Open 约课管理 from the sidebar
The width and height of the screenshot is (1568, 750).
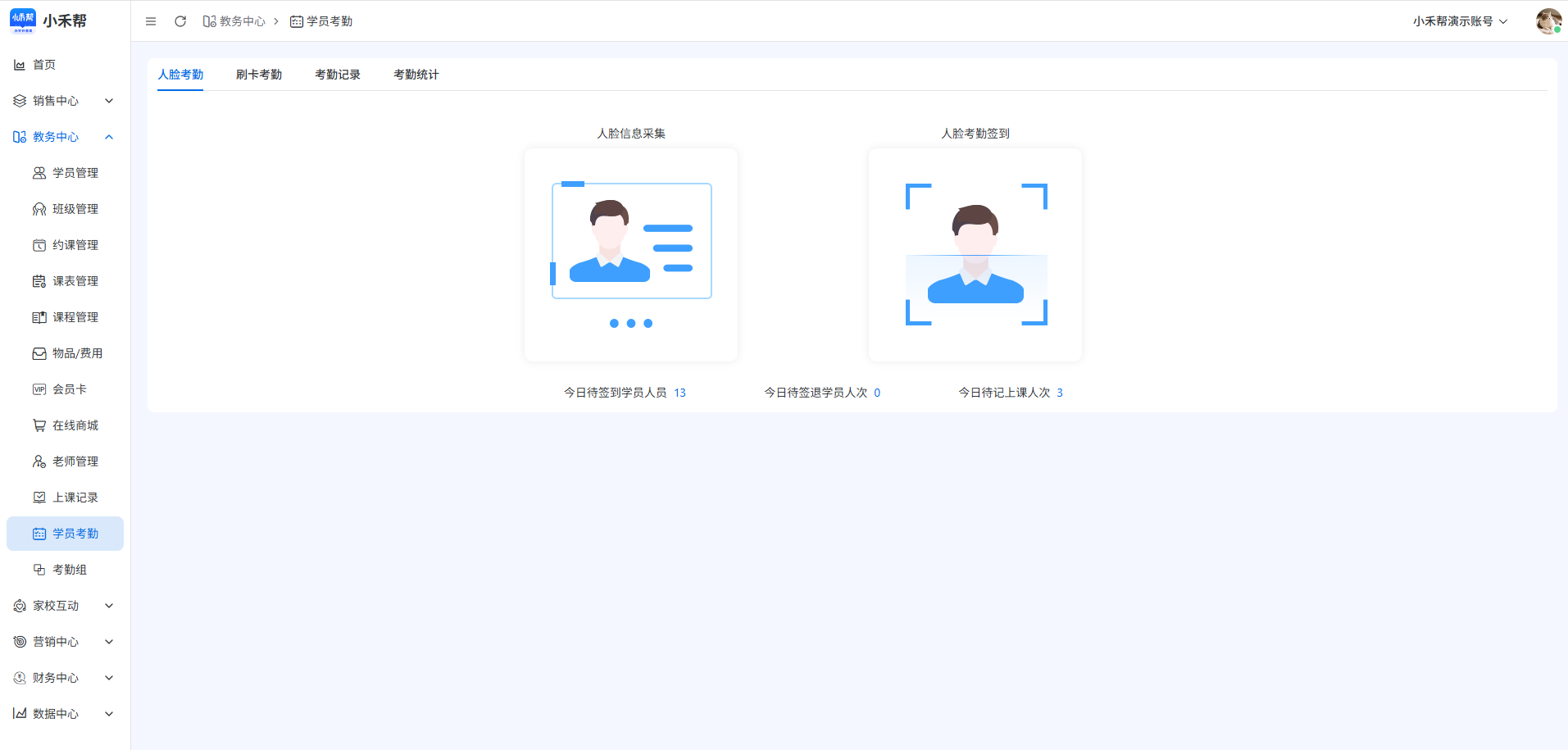75,245
